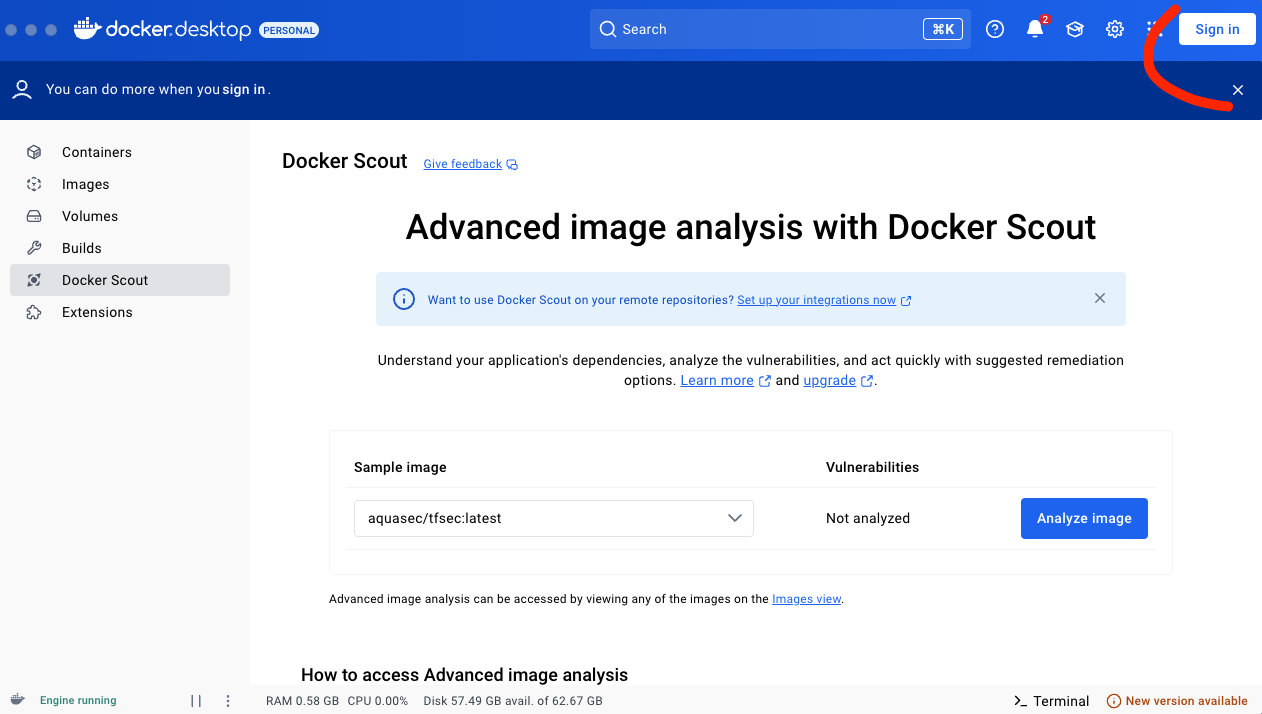1262x714 pixels.
Task: Click the ⌘K shortcut badge
Action: (x=943, y=29)
